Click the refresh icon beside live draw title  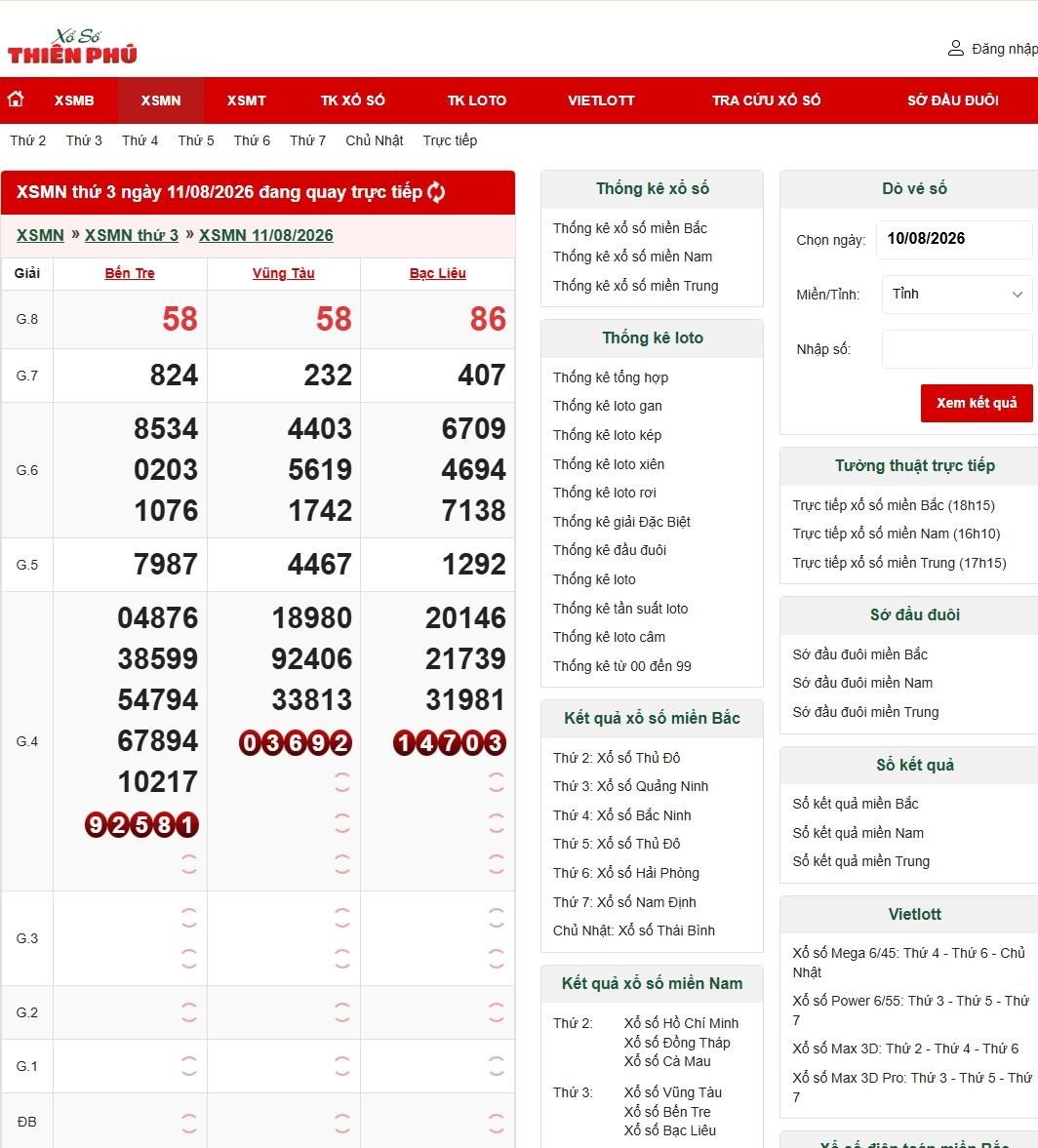[436, 192]
